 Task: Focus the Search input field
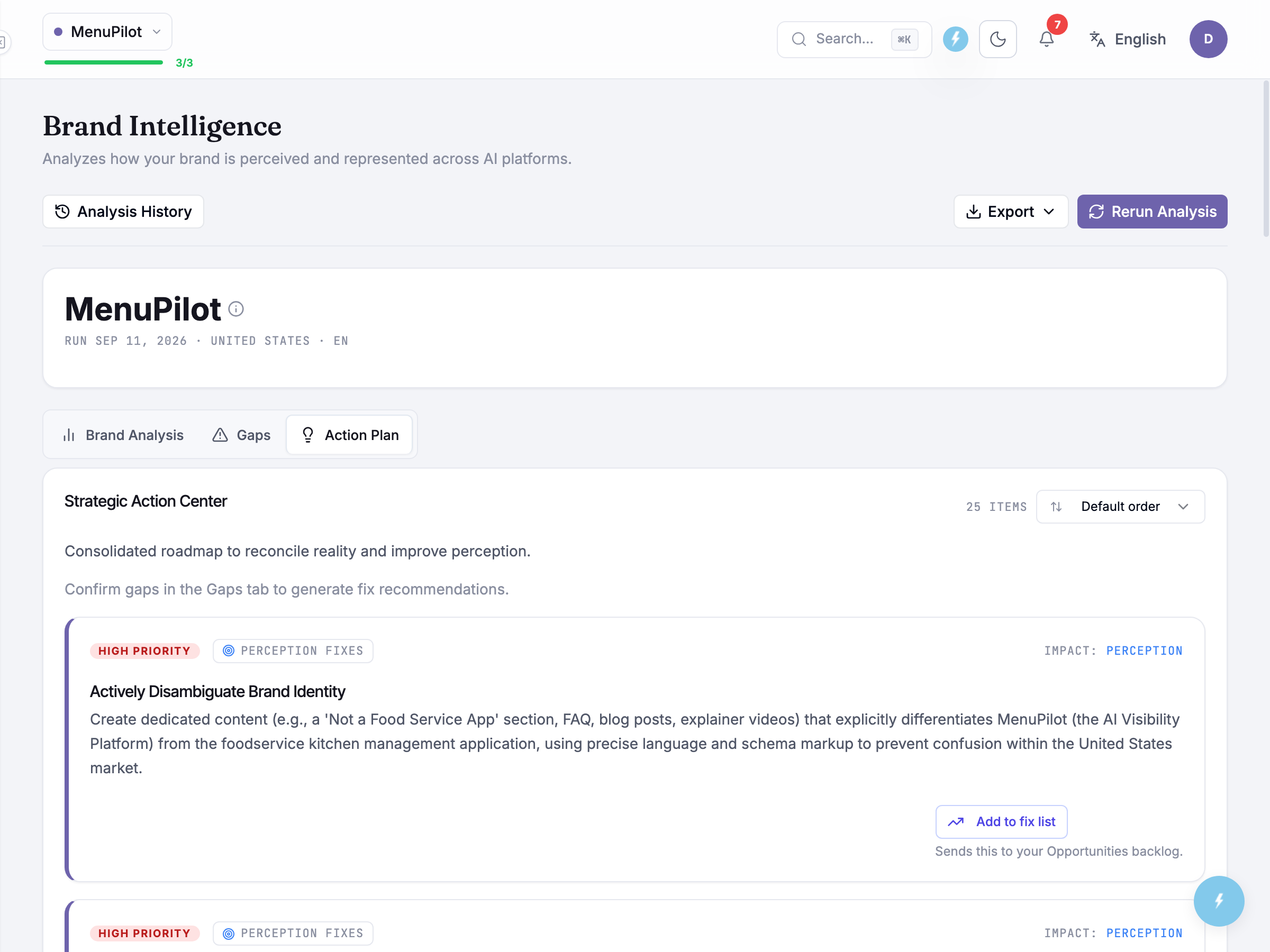pos(854,39)
